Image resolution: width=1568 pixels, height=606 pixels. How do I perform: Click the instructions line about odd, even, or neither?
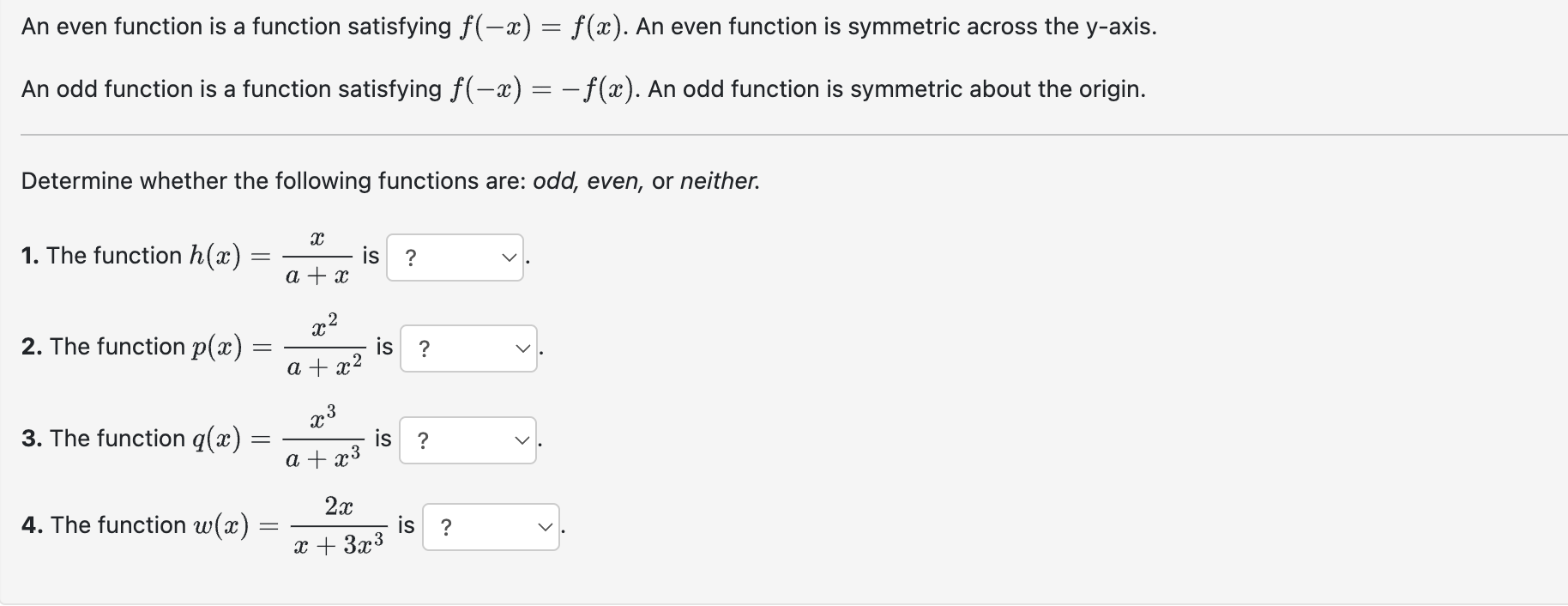[389, 180]
